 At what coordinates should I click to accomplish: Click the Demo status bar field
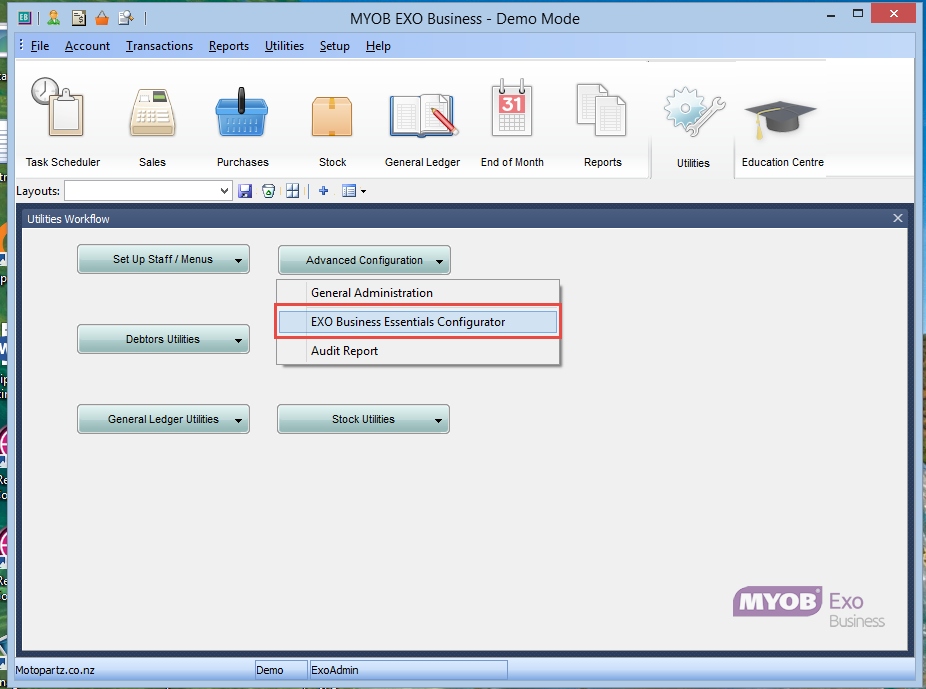(x=281, y=670)
